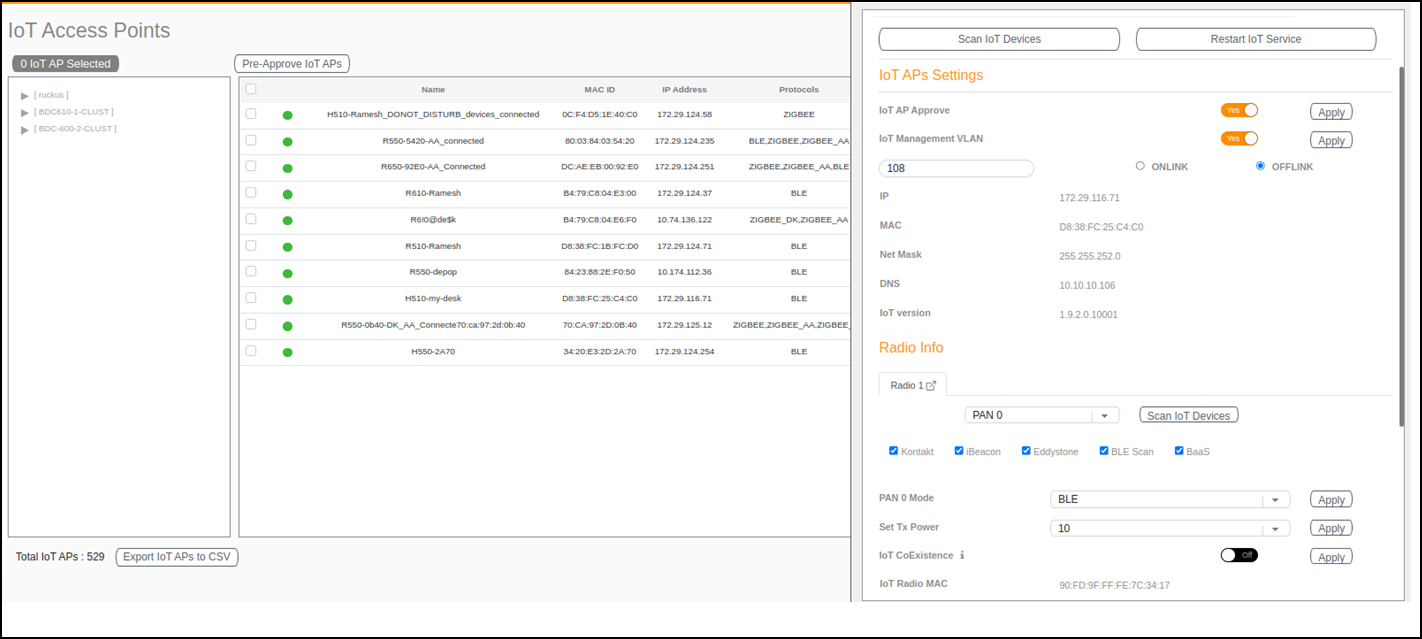Viewport: 1422px width, 639px height.
Task: Click IP address 10.174.112.36 cell
Action: [684, 272]
